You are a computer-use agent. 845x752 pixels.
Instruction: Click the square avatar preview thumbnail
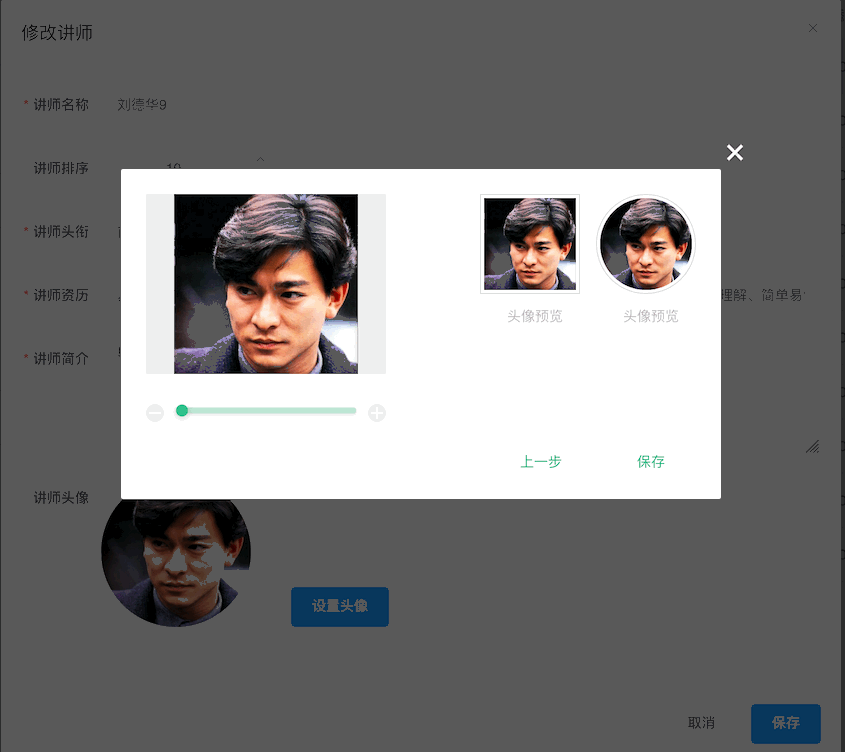tap(530, 244)
